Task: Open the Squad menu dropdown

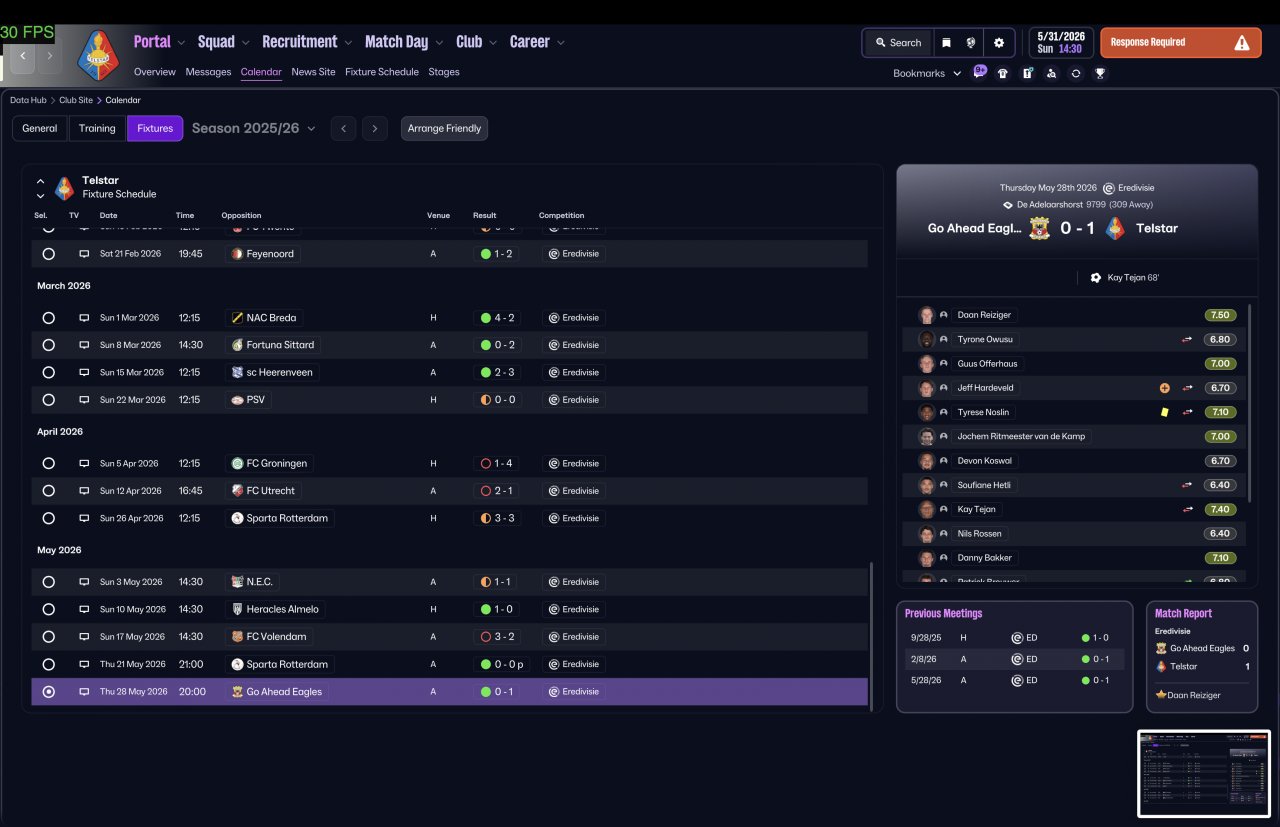Action: pos(224,42)
